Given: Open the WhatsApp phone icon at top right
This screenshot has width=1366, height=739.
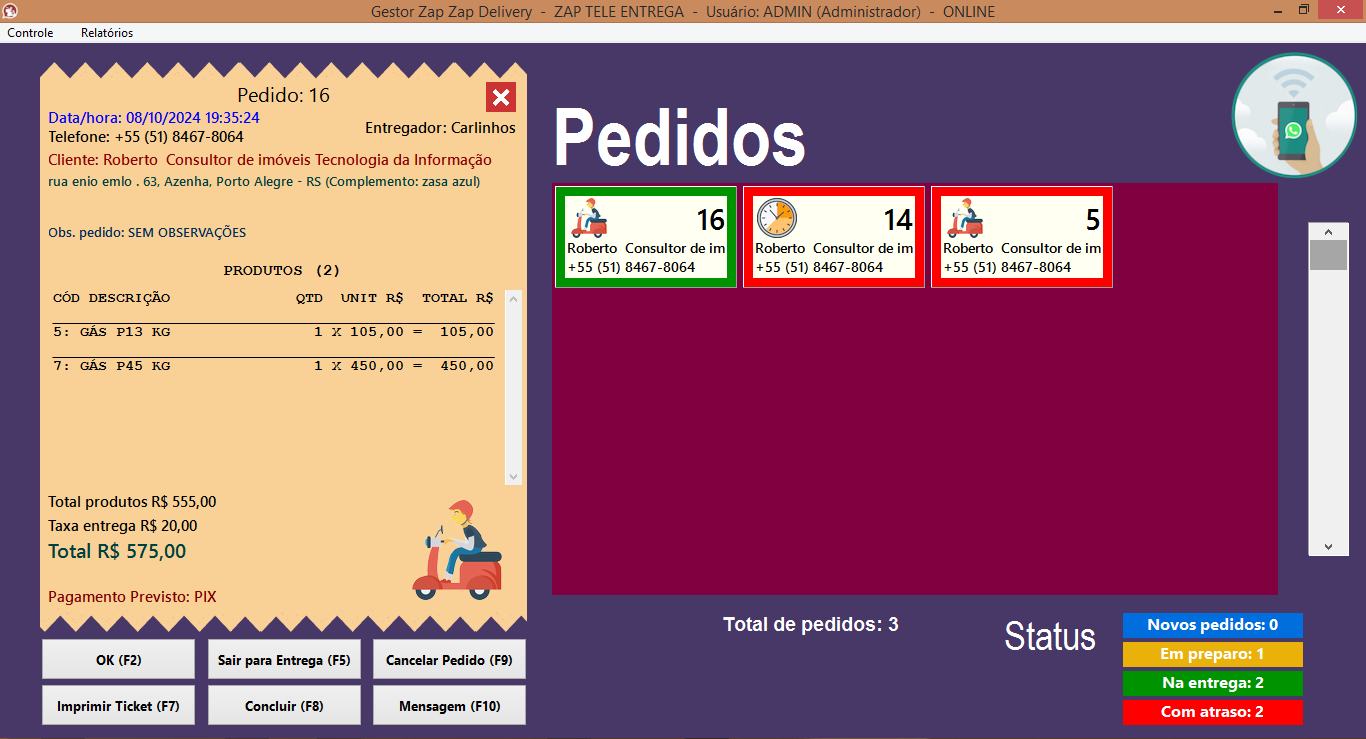Looking at the screenshot, I should pos(1293,115).
